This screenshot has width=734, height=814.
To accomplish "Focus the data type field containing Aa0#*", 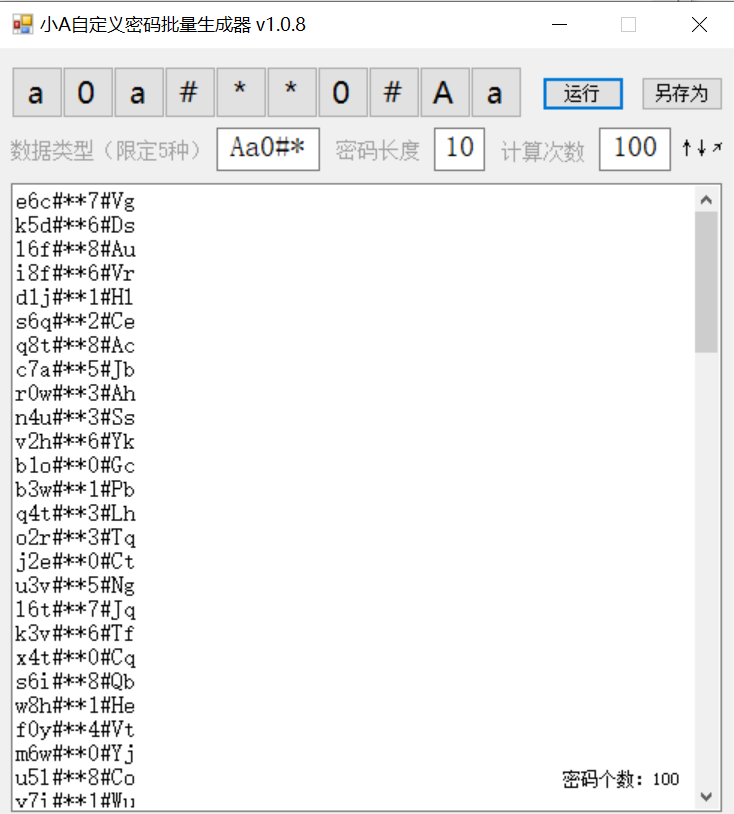I will (x=268, y=149).
